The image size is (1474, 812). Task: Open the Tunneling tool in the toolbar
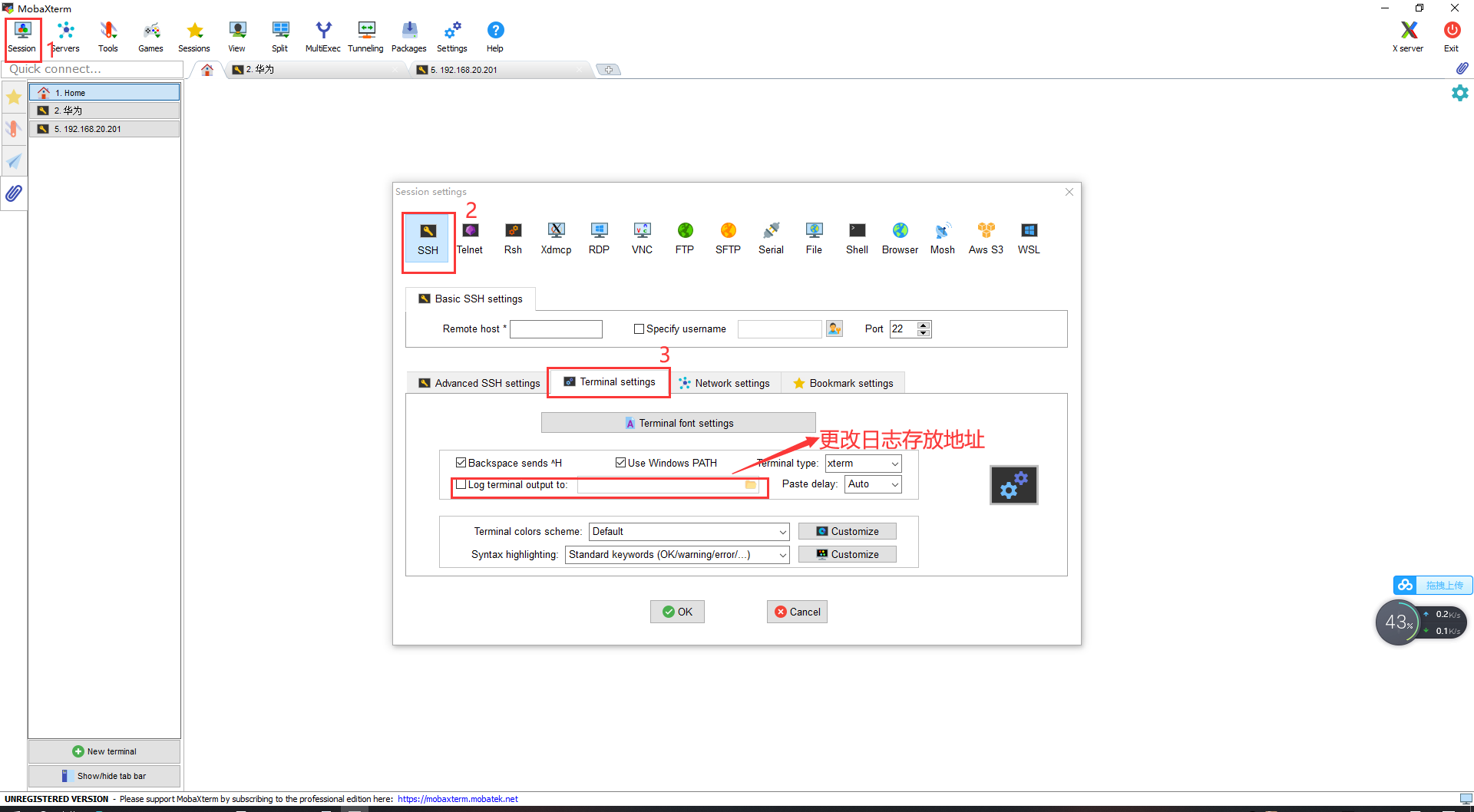point(365,35)
